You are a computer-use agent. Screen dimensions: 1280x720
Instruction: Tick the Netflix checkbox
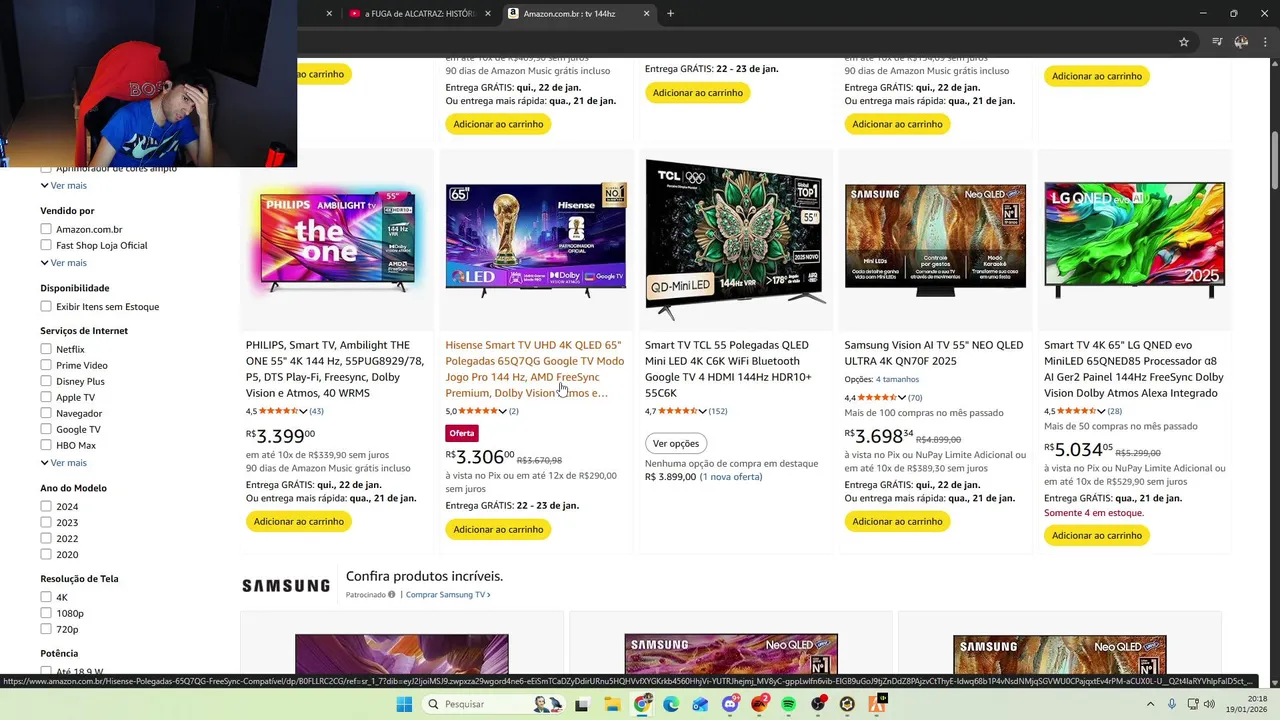point(46,349)
